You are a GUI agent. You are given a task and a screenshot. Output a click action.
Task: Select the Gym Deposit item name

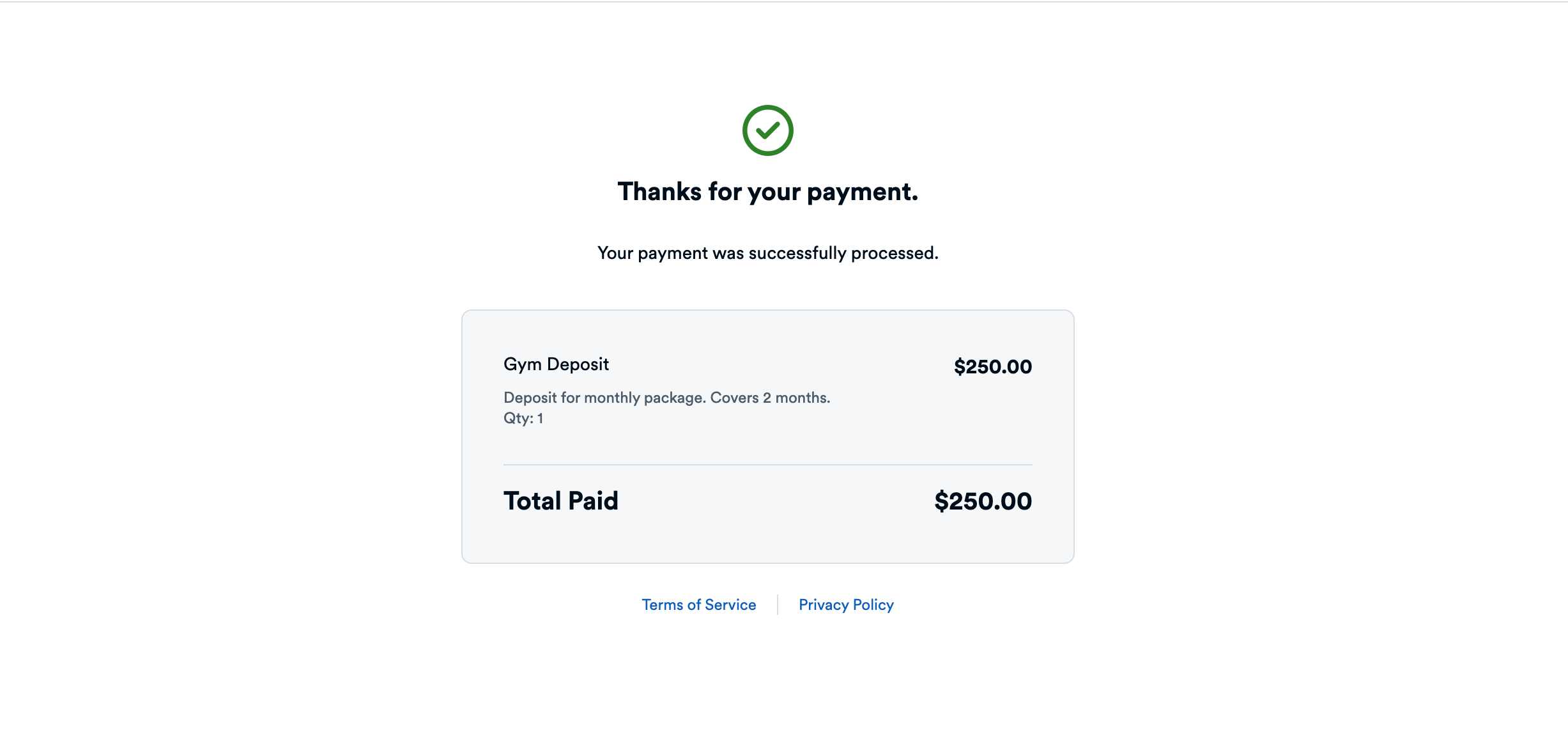click(556, 364)
